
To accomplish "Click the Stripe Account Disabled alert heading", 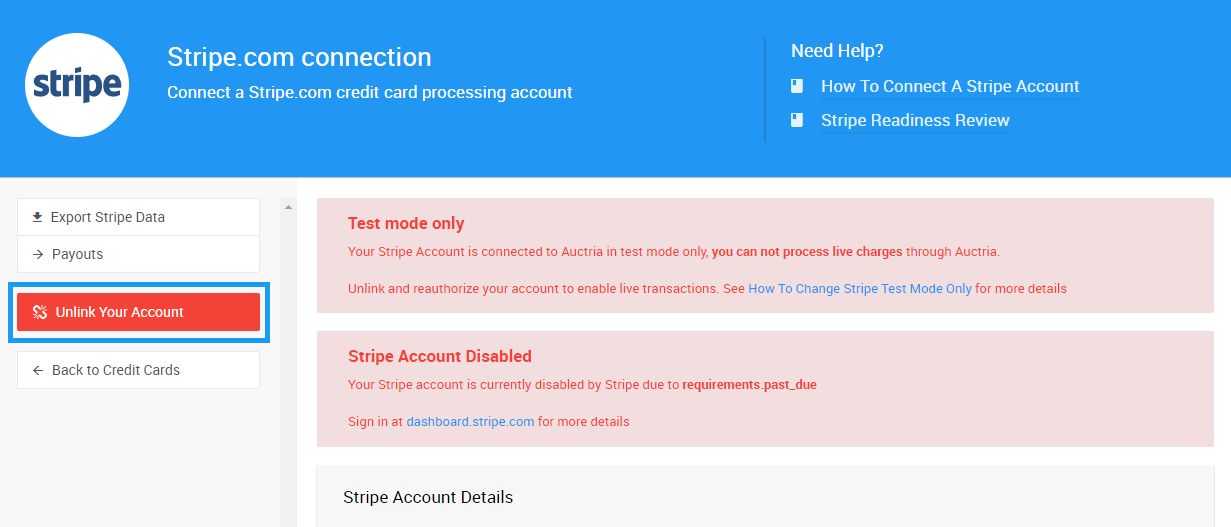I will pos(440,356).
